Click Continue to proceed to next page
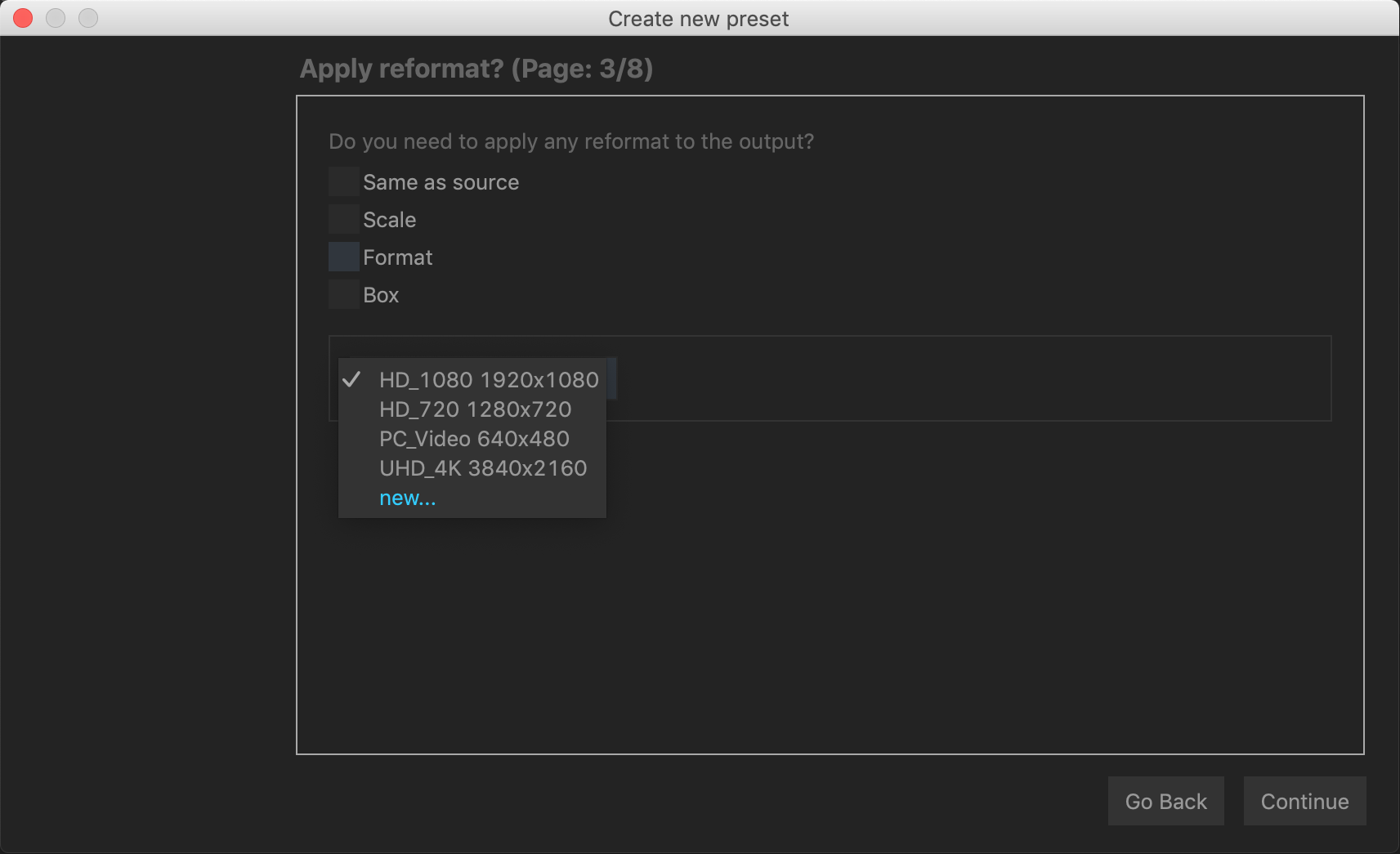 coord(1304,801)
